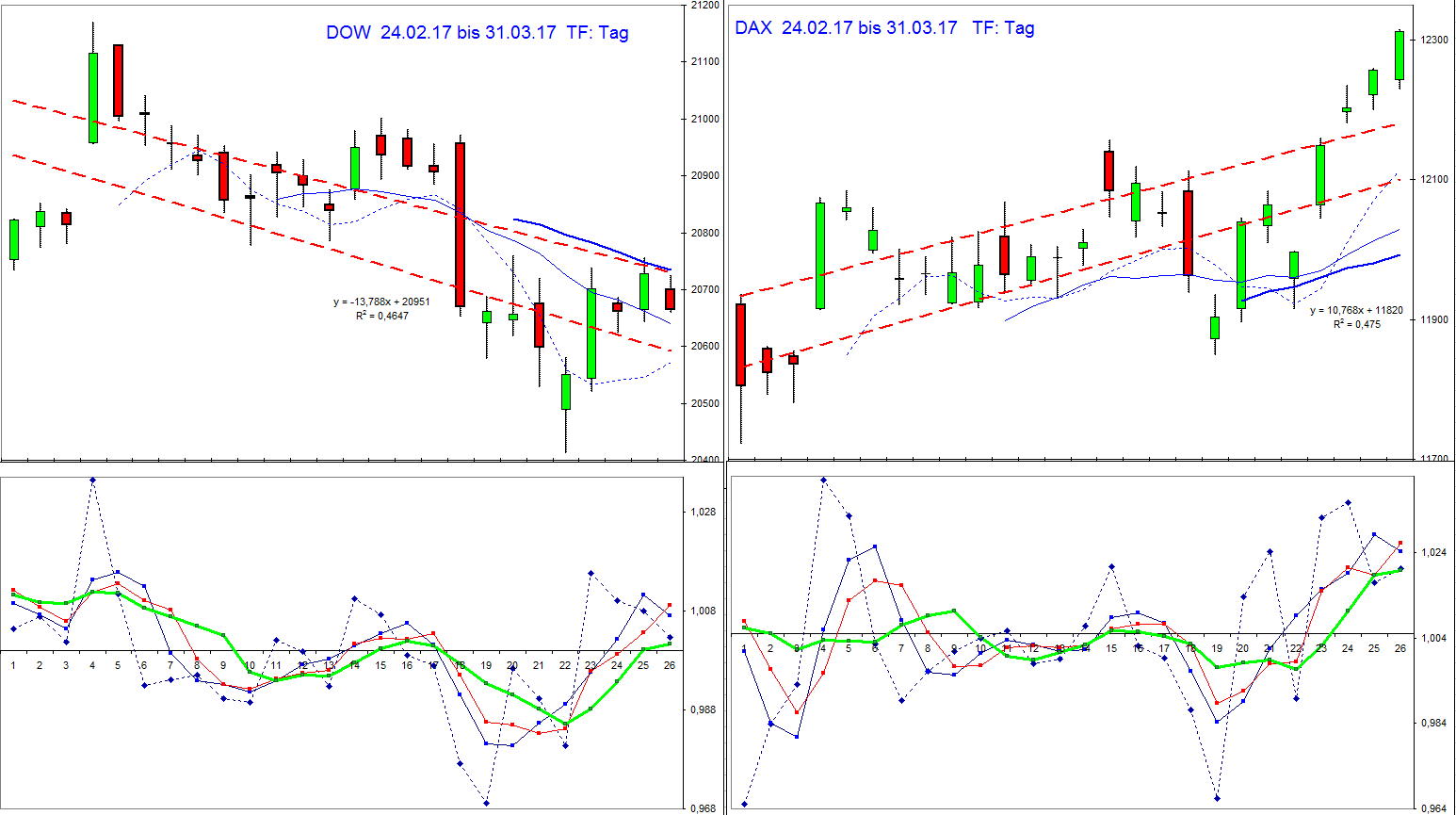1456x815 pixels.
Task: Select the 21100 label on DOW price axis
Action: tap(704, 62)
